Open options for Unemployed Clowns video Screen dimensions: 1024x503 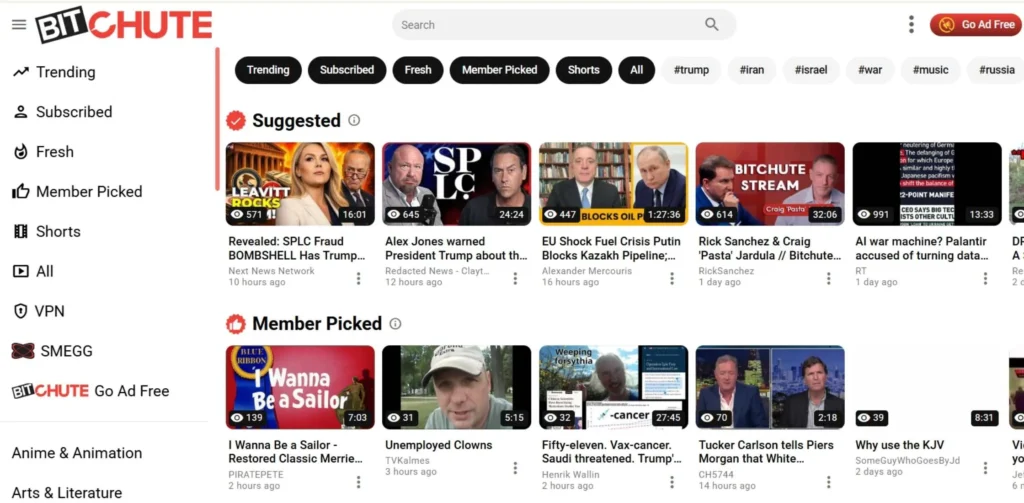point(515,468)
